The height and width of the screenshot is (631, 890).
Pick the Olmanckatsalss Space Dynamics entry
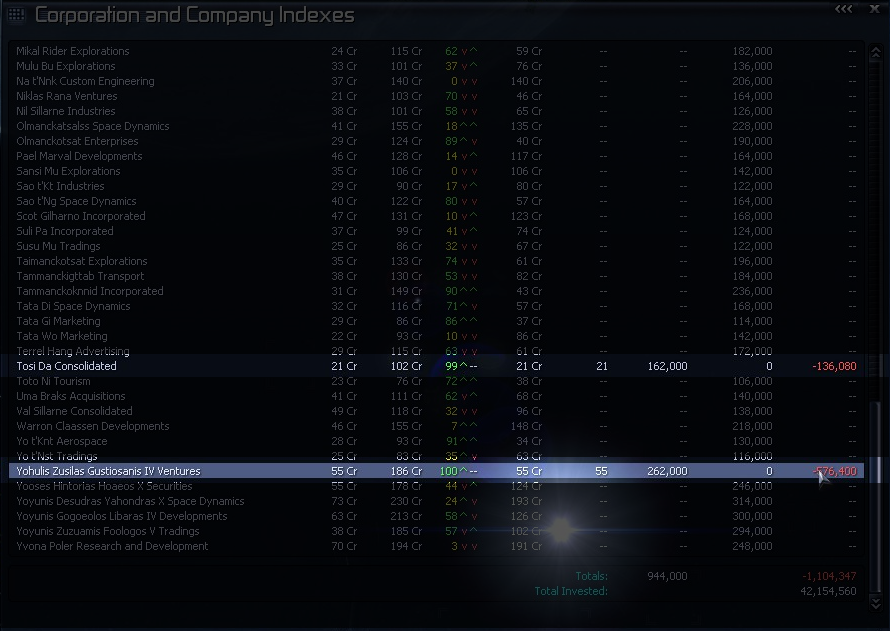click(x=93, y=126)
